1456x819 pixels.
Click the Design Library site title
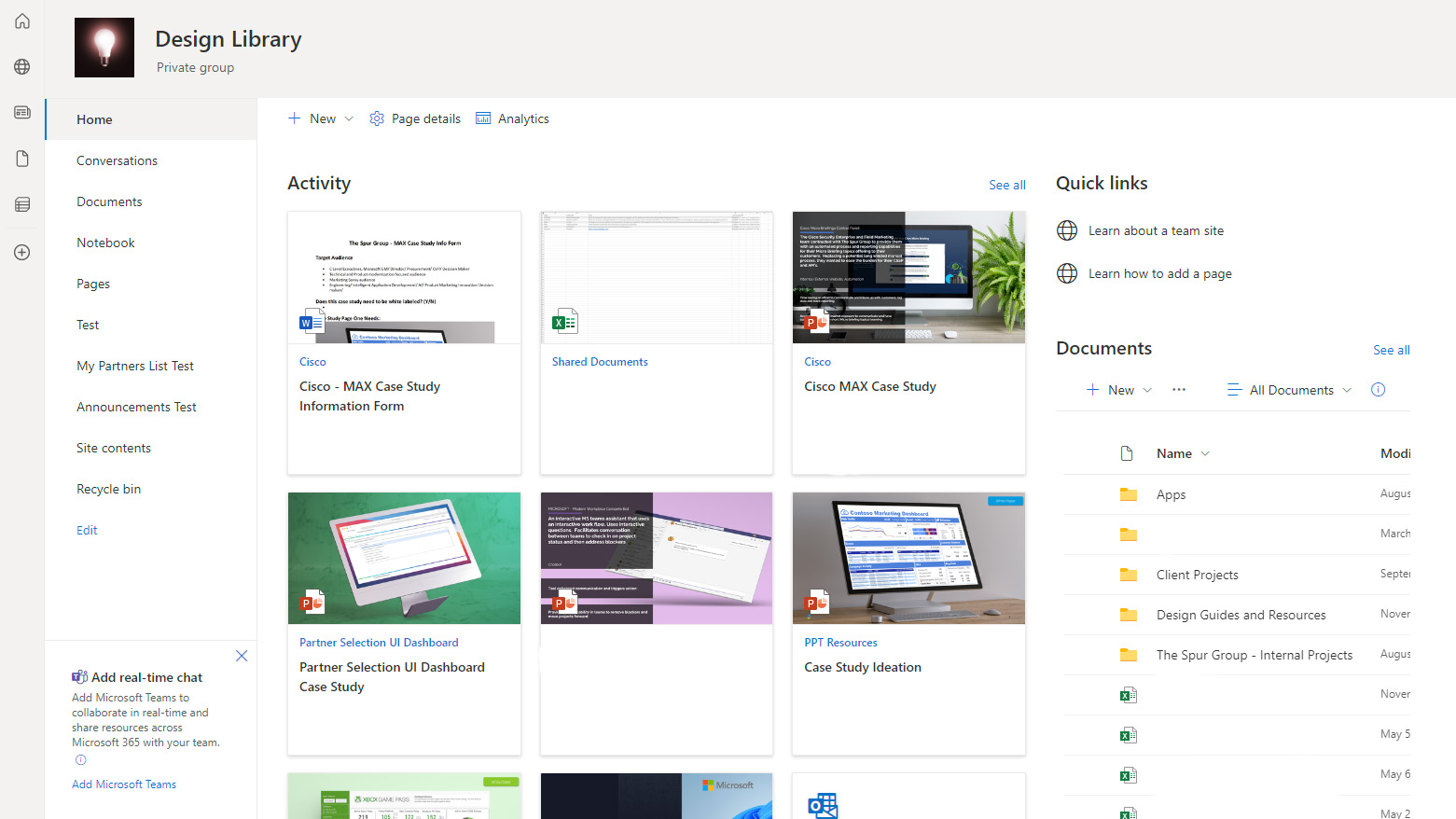[229, 39]
